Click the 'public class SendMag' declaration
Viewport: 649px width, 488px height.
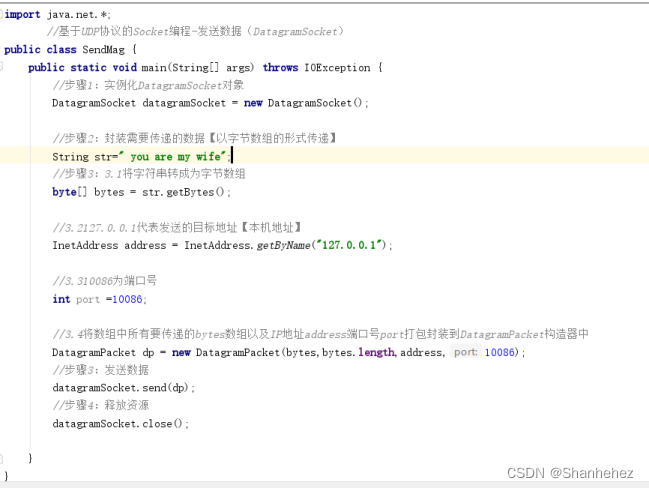tap(64, 50)
